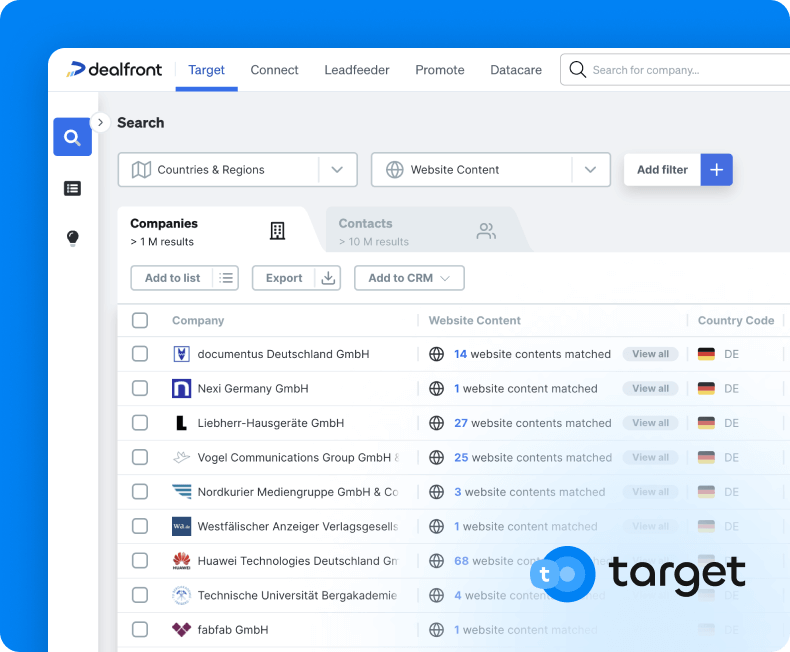Check the Liebherr-Hausgeräte GmbH row
This screenshot has width=790, height=652.
click(x=140, y=423)
